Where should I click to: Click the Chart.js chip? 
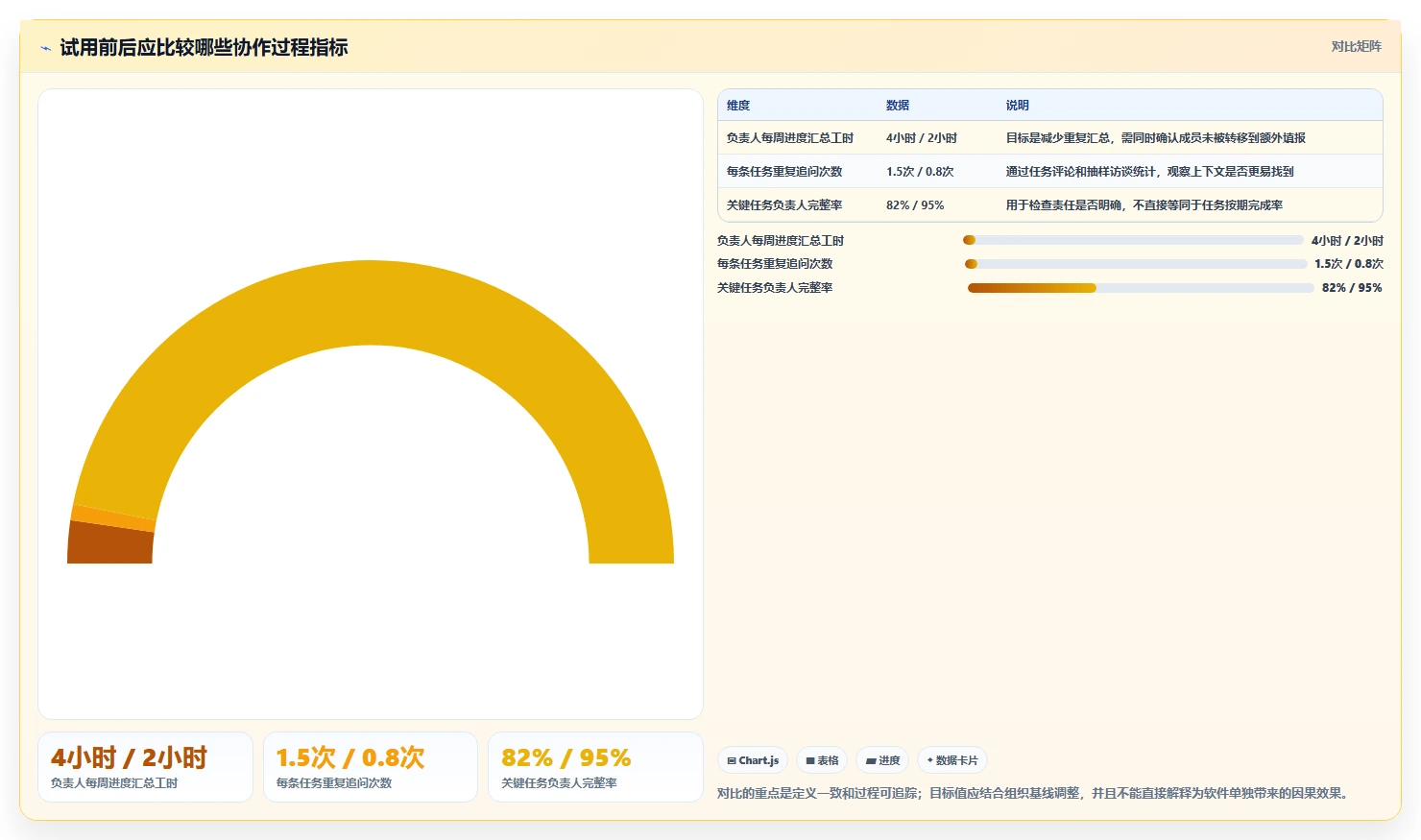pyautogui.click(x=753, y=760)
